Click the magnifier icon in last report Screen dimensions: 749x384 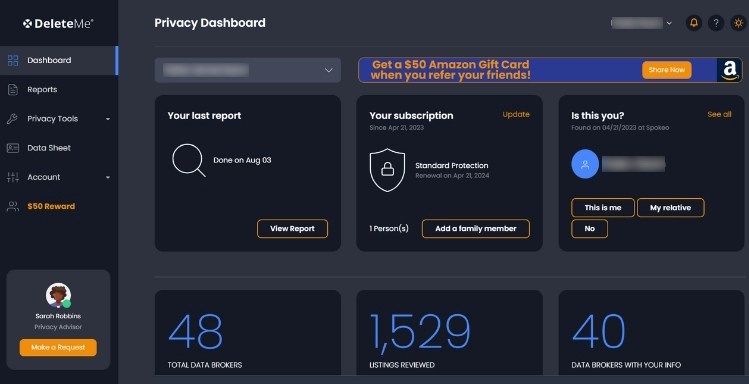189,160
